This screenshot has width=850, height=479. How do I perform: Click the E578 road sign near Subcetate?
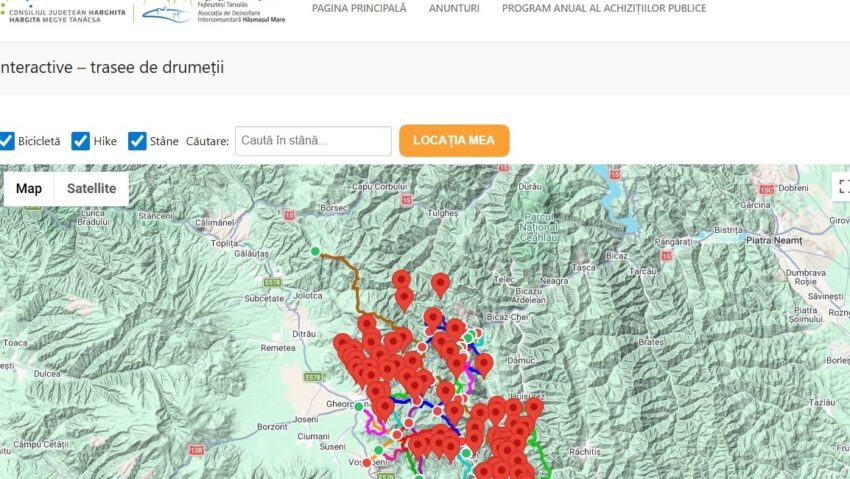pyautogui.click(x=272, y=282)
